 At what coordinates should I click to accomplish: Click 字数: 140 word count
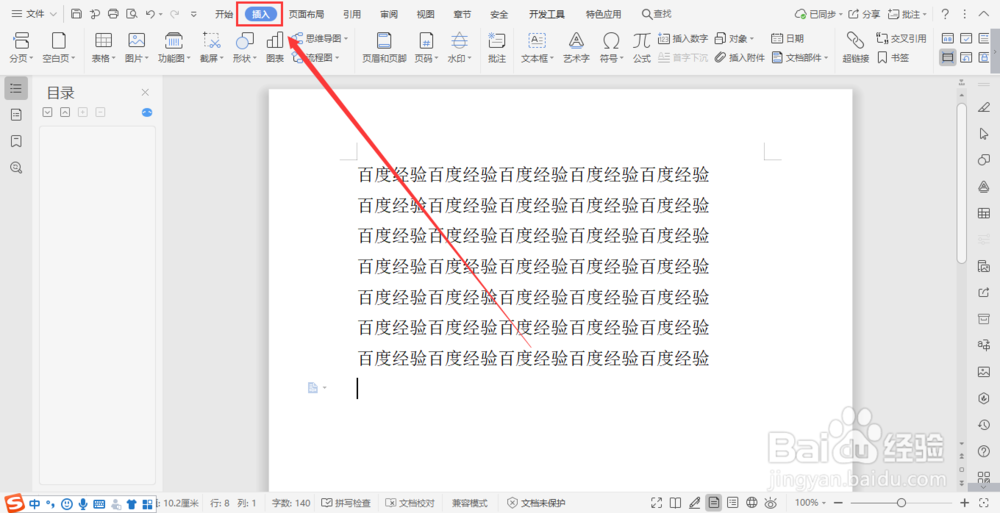click(x=291, y=503)
